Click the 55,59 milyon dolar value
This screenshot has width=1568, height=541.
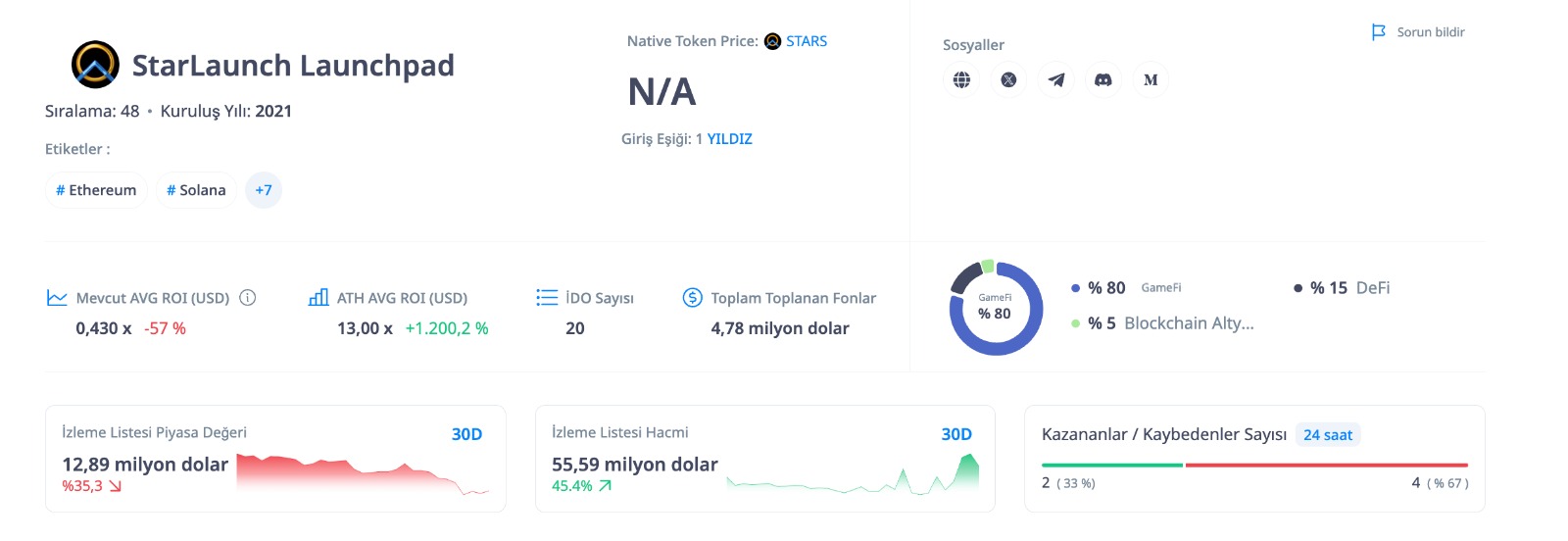[635, 465]
